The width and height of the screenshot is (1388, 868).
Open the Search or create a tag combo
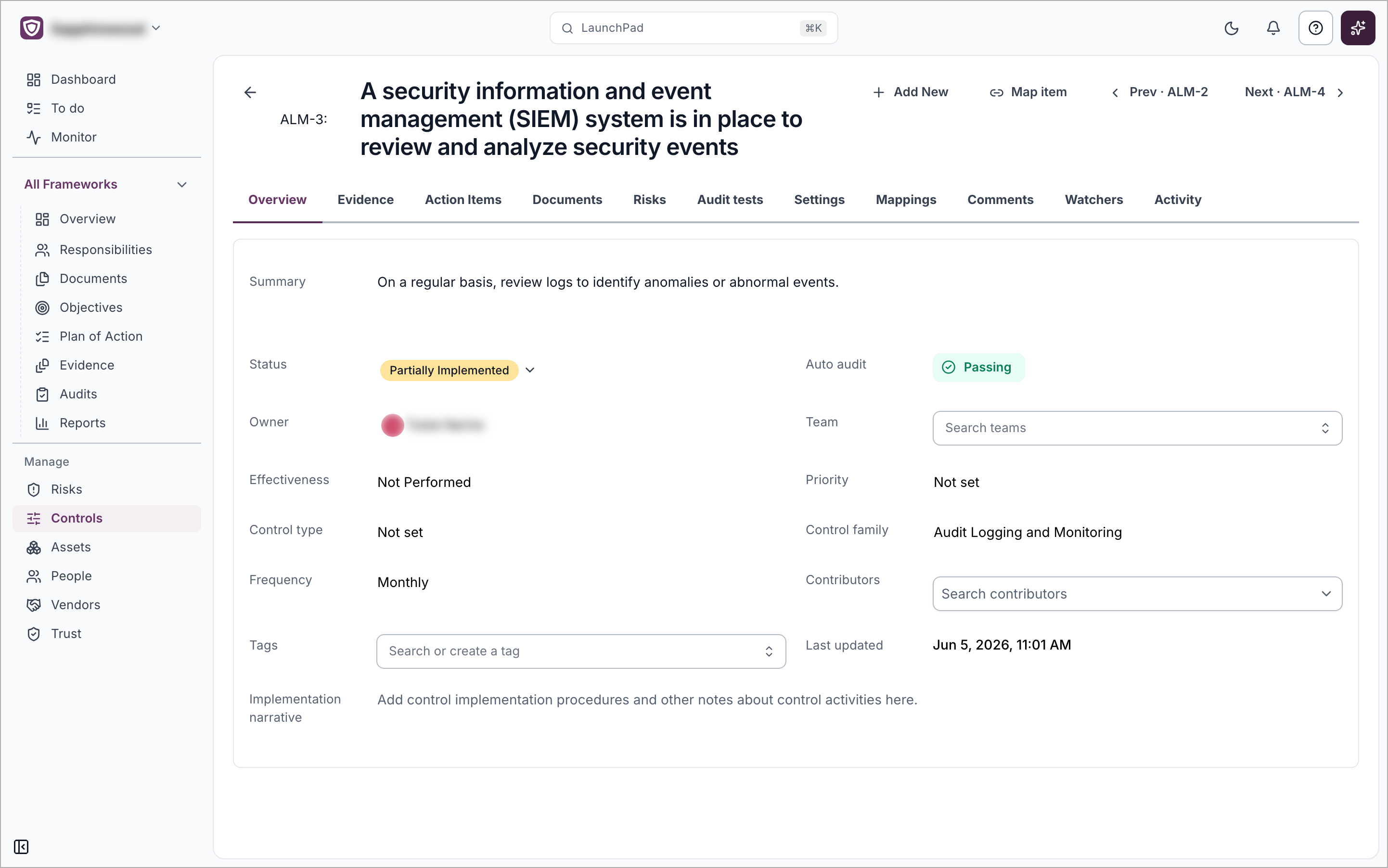pyautogui.click(x=581, y=651)
